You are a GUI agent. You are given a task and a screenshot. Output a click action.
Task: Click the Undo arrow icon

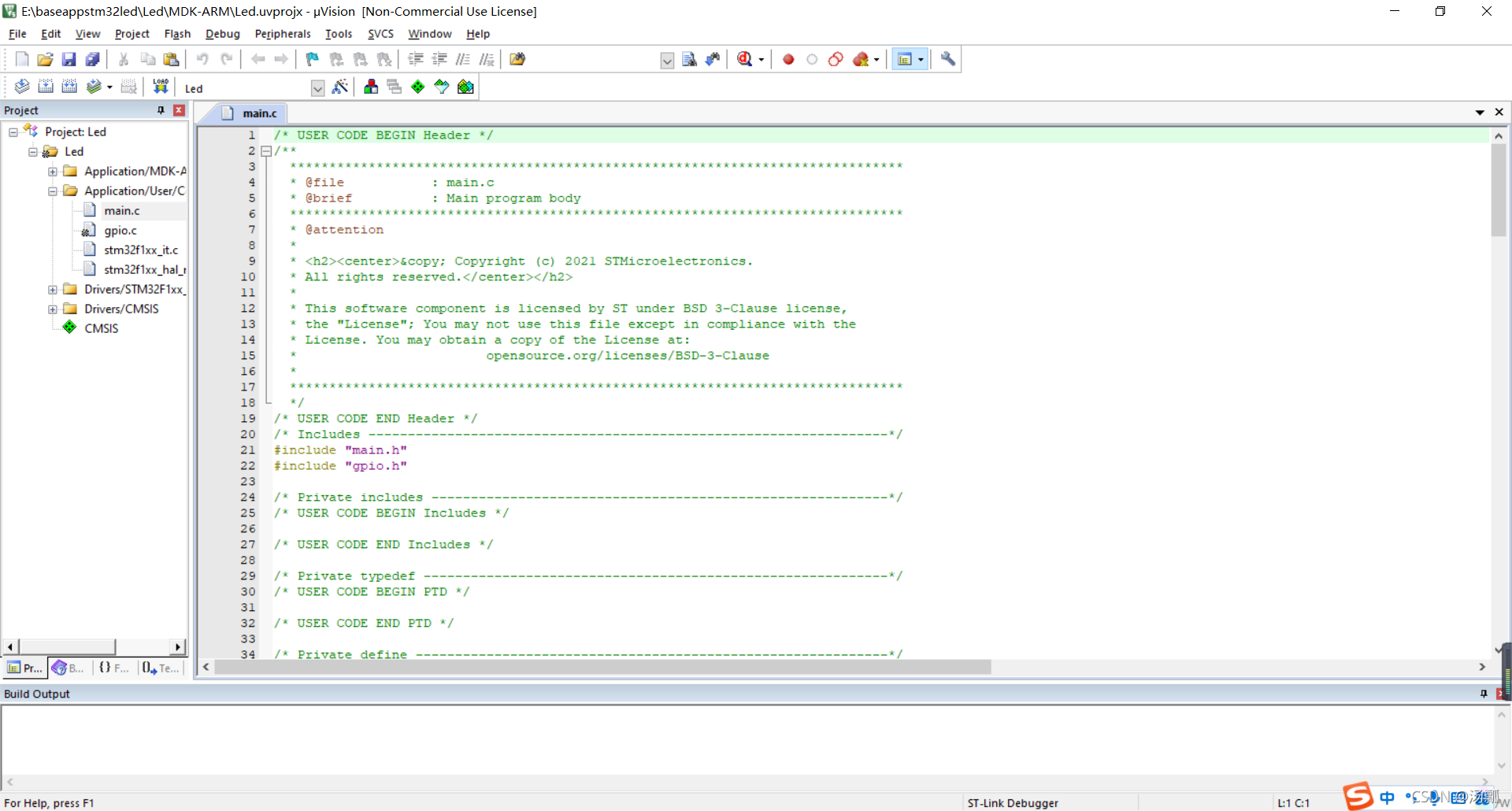pyautogui.click(x=202, y=59)
